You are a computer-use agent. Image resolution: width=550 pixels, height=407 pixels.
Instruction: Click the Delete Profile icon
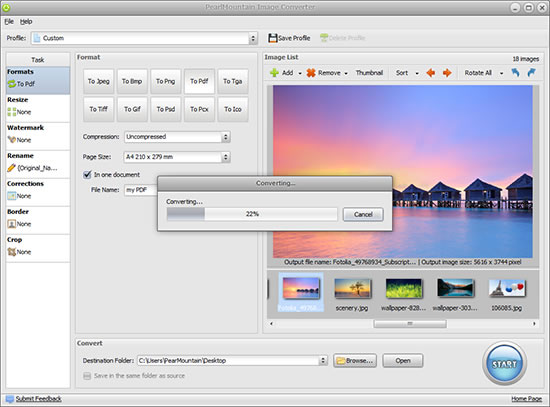click(x=324, y=38)
